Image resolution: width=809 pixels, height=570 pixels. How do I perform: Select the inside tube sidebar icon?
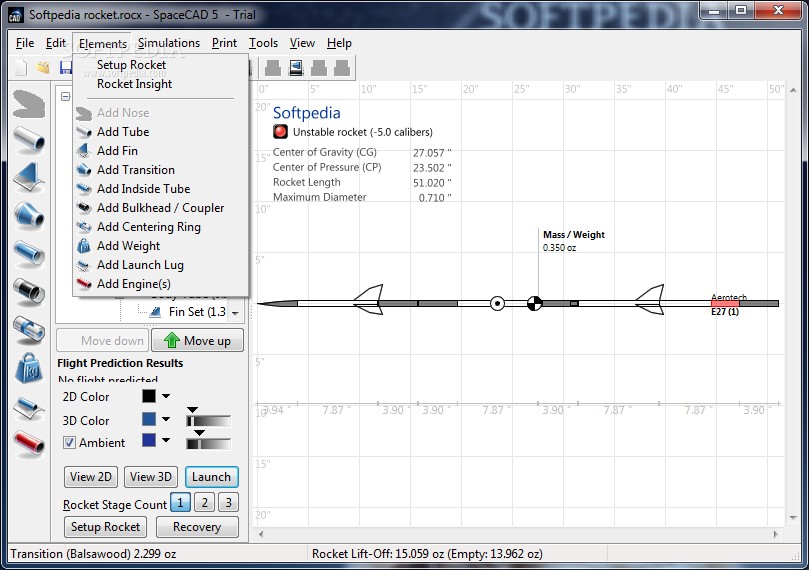(29, 254)
